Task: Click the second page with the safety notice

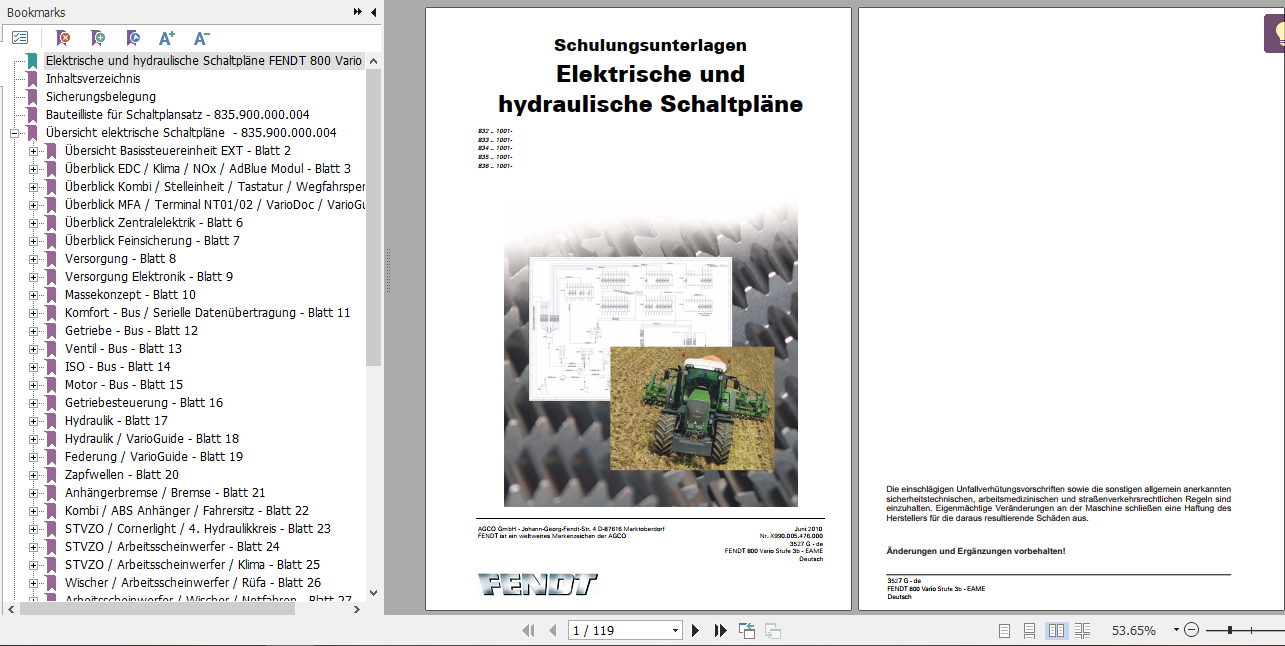Action: [1071, 309]
